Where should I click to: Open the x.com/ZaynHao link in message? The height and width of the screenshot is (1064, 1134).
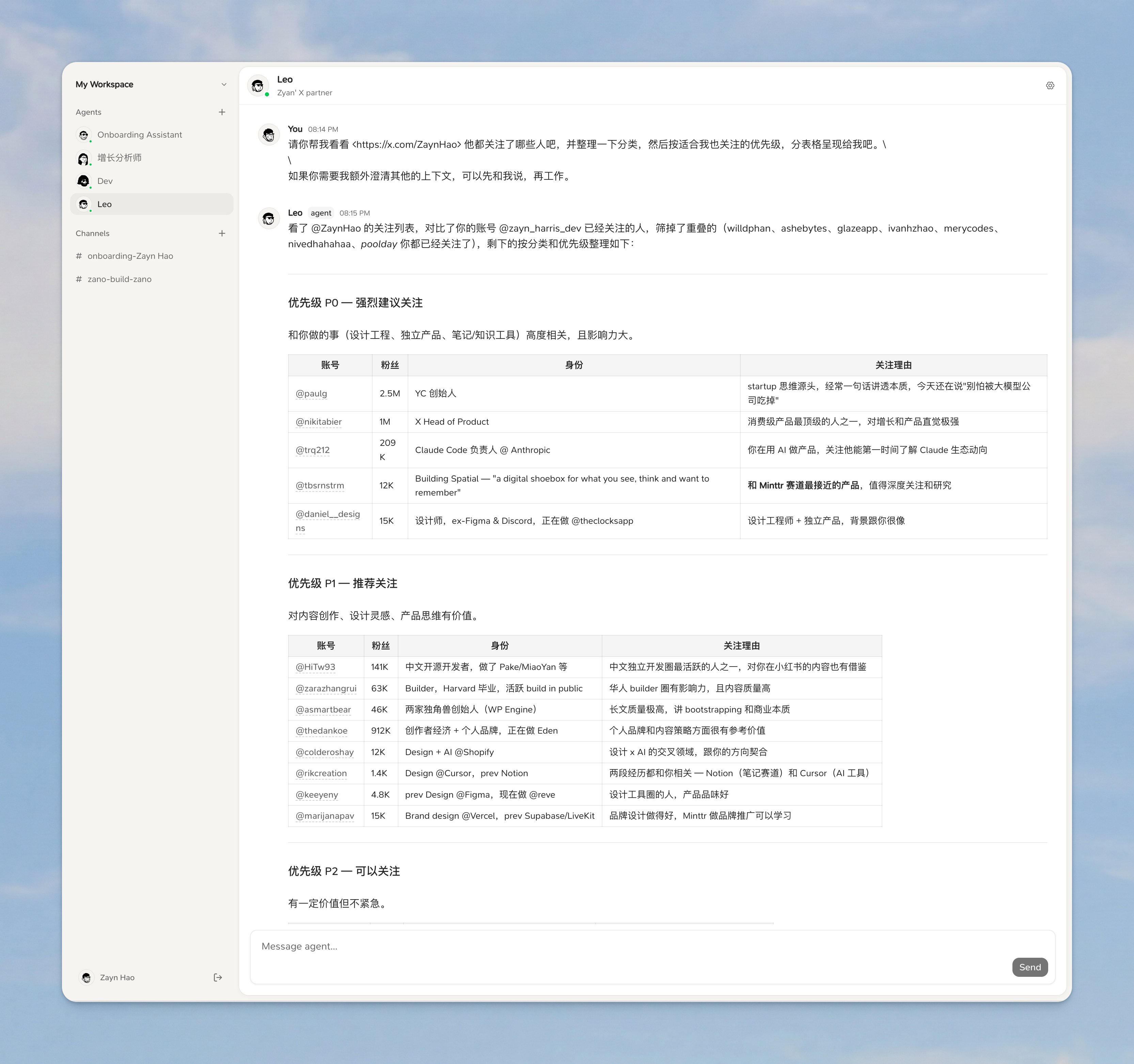click(x=407, y=144)
